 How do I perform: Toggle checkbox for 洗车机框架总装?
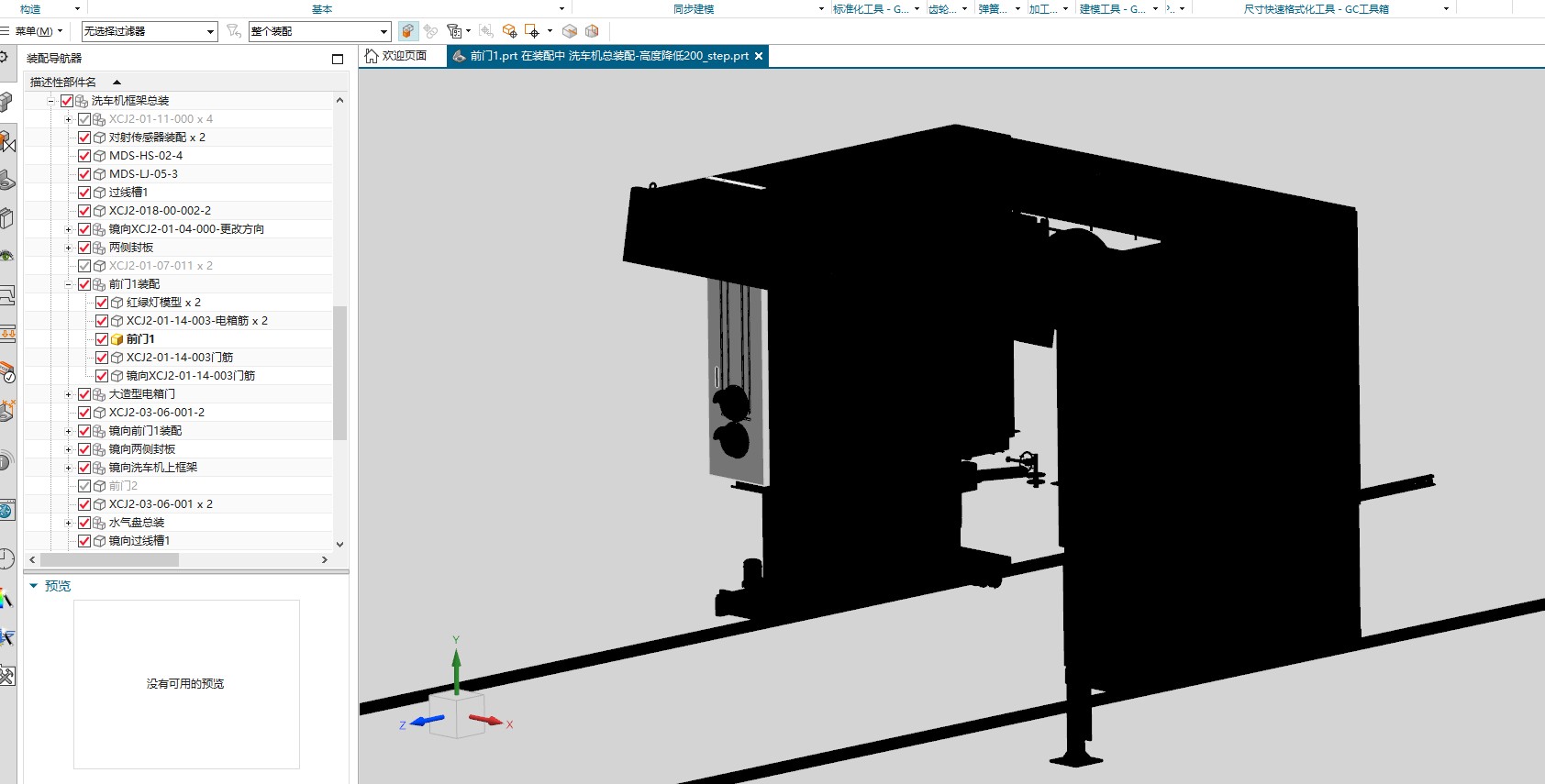(x=67, y=101)
